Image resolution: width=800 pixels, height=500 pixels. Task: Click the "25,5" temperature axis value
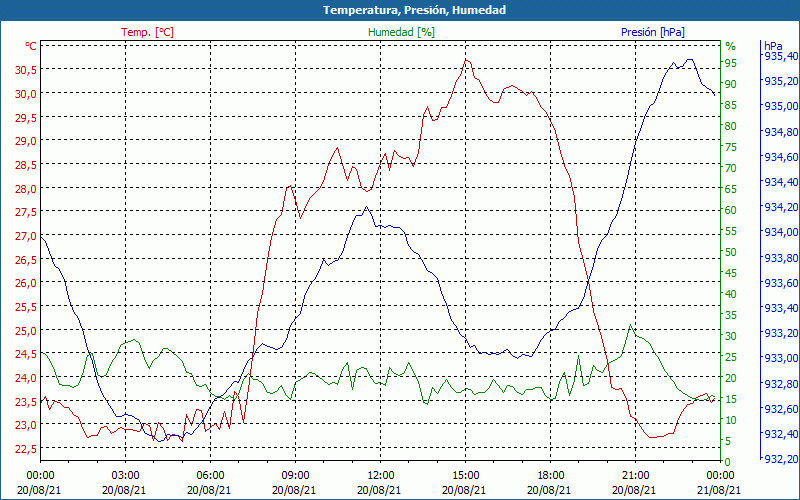[x=26, y=307]
